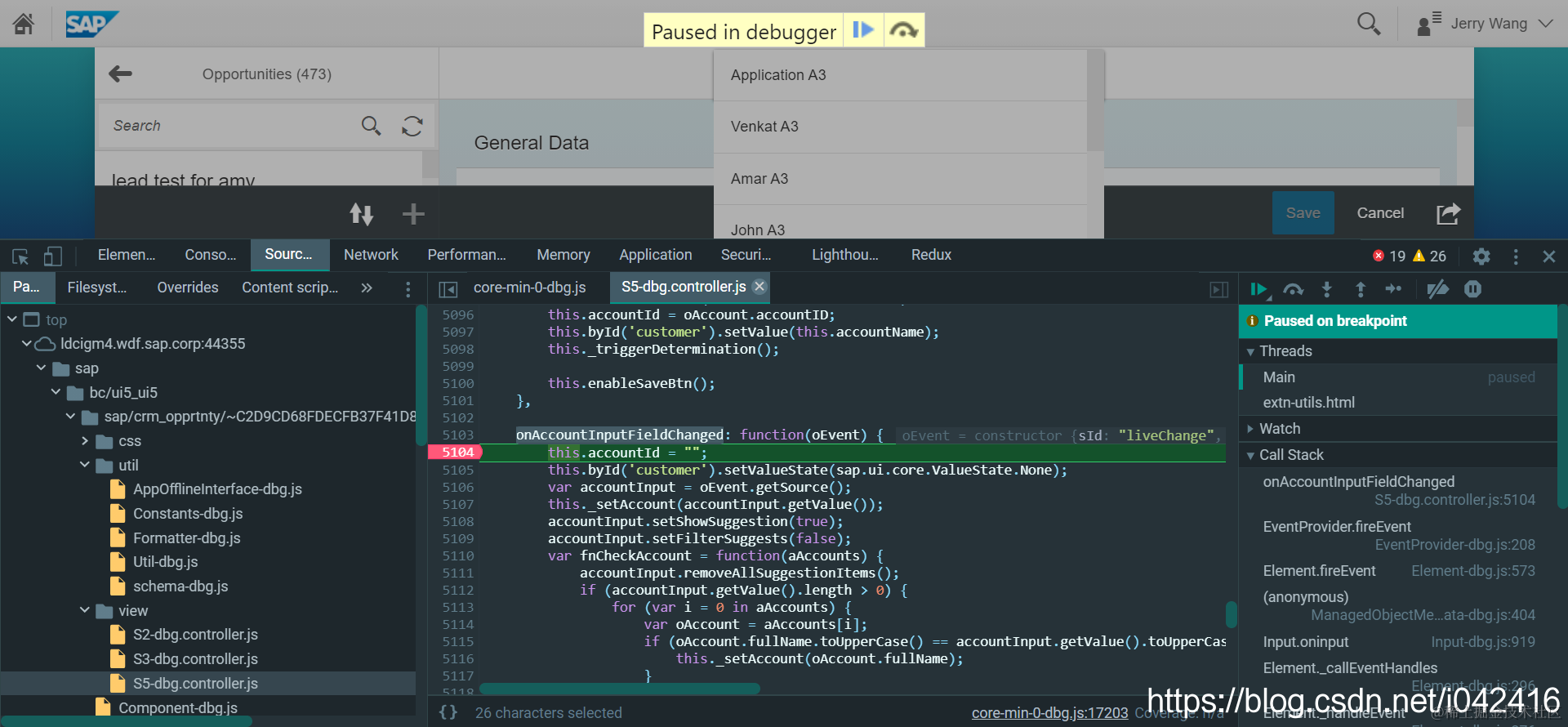Screen dimensions: 1568x727
Task: Go back with the Opportunities arrow
Action: pyautogui.click(x=120, y=74)
